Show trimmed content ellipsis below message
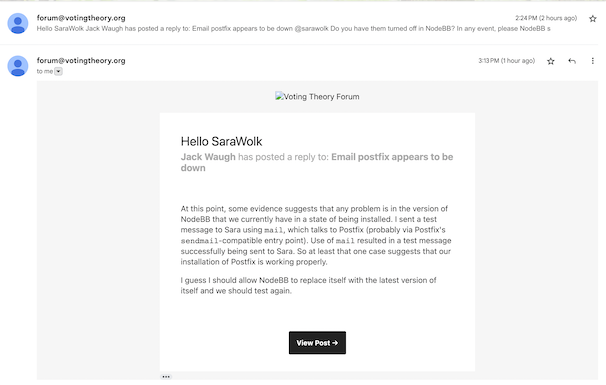The image size is (606, 385). pos(166,376)
